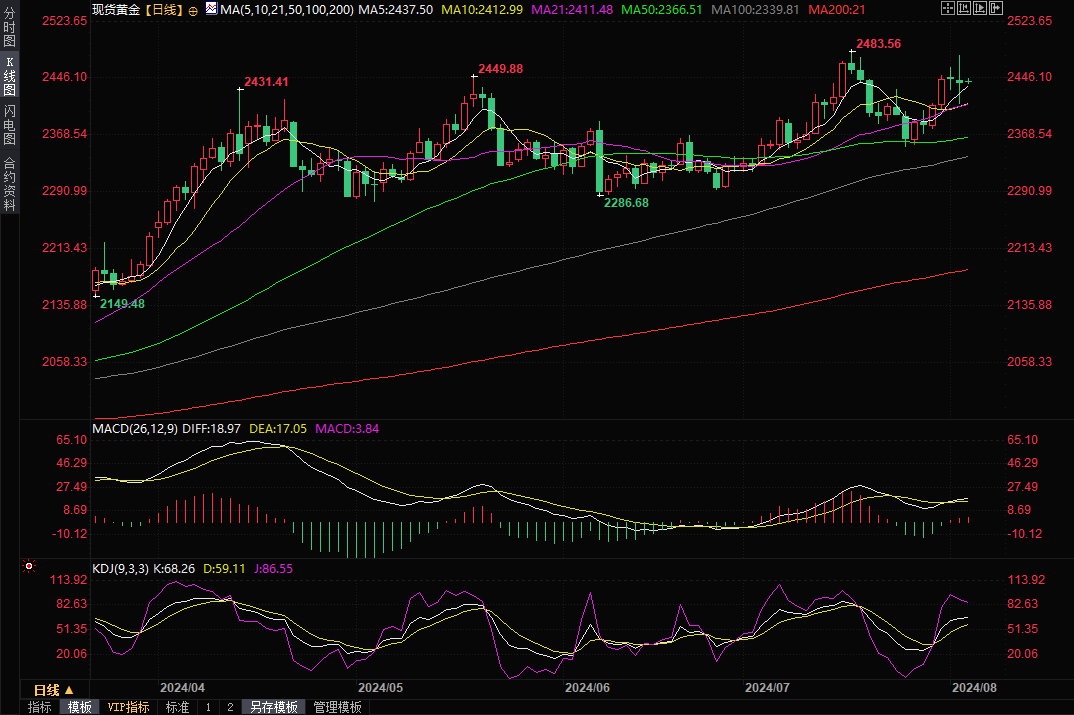Screen dimensions: 1074x715
Task: Select the 模板 bottom tab
Action: click(x=80, y=707)
